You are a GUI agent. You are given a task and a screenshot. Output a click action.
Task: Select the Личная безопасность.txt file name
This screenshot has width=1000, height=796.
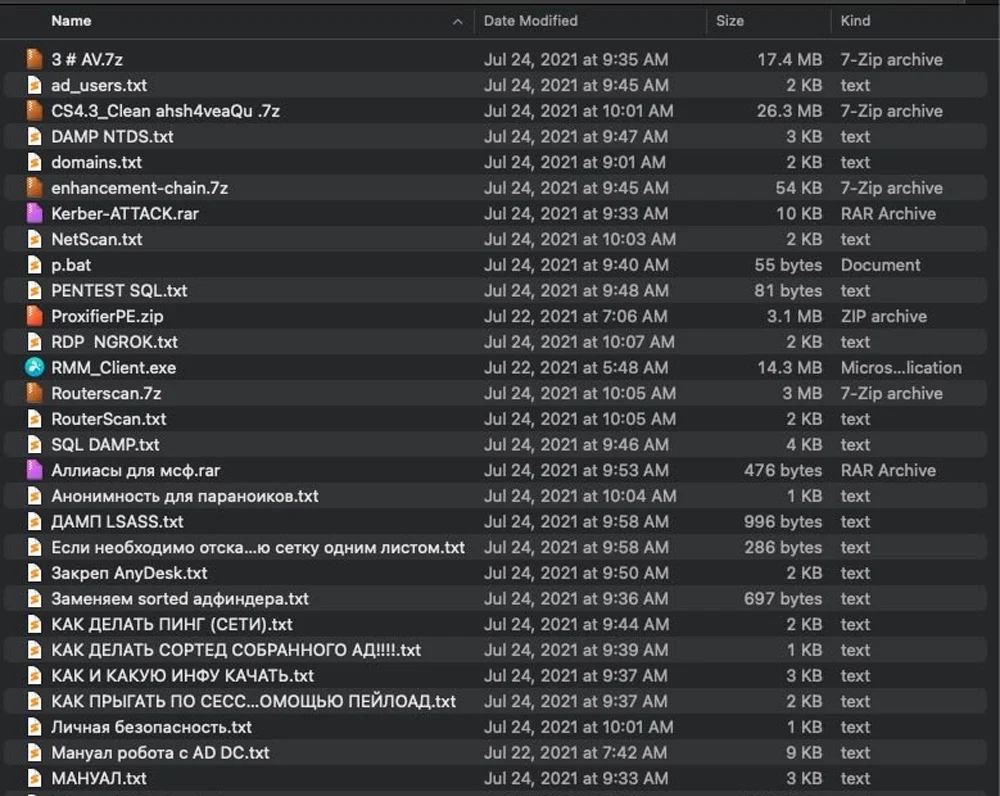click(x=151, y=727)
